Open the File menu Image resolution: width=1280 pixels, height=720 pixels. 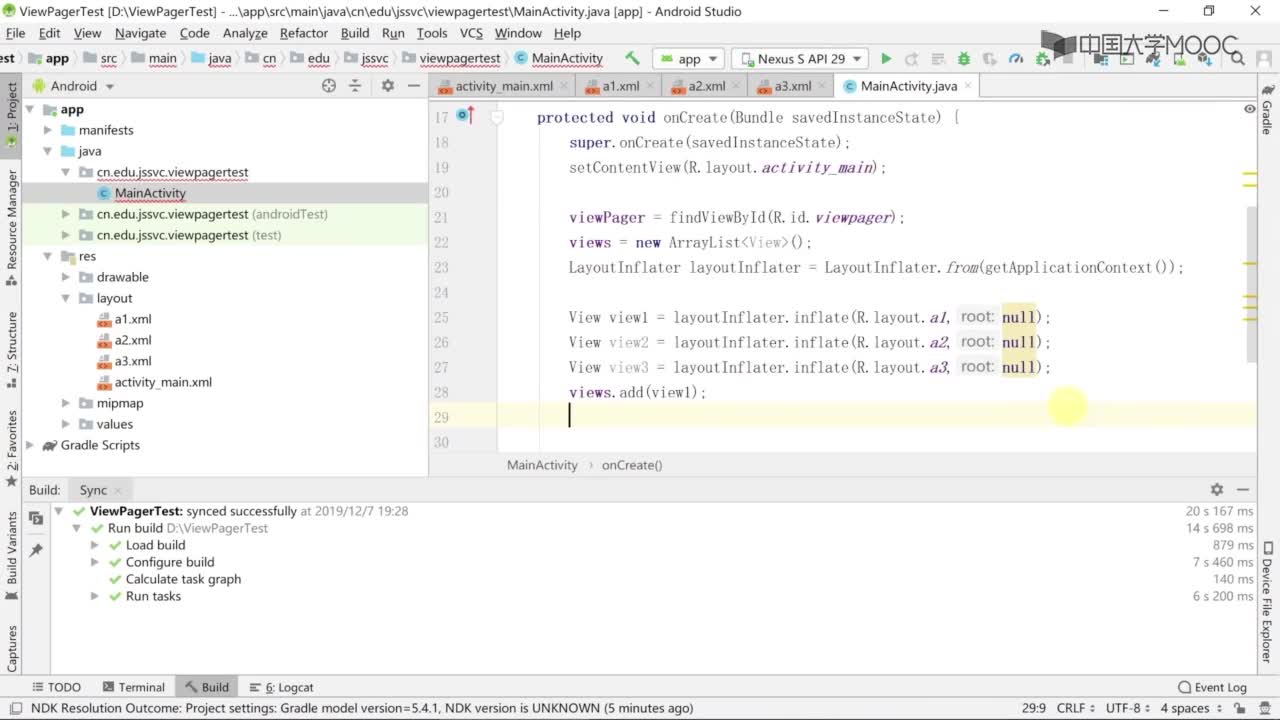15,33
